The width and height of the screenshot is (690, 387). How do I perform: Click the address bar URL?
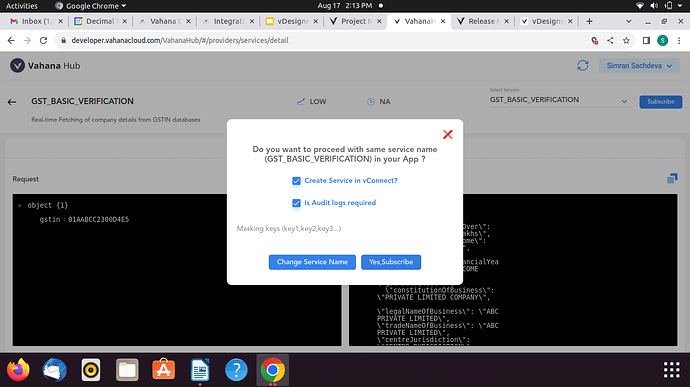(x=180, y=41)
